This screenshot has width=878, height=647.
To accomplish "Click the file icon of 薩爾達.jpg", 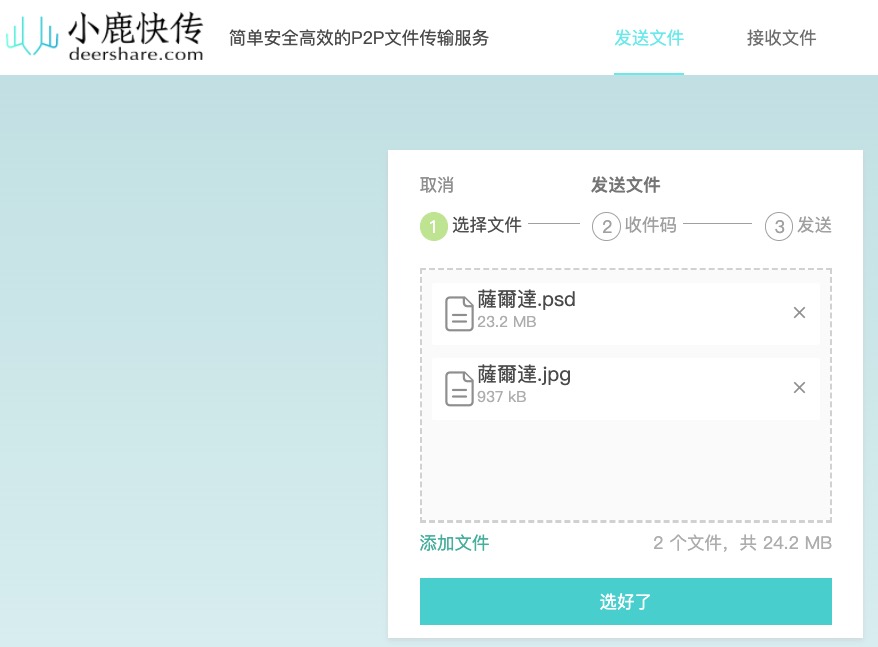I will (x=459, y=388).
